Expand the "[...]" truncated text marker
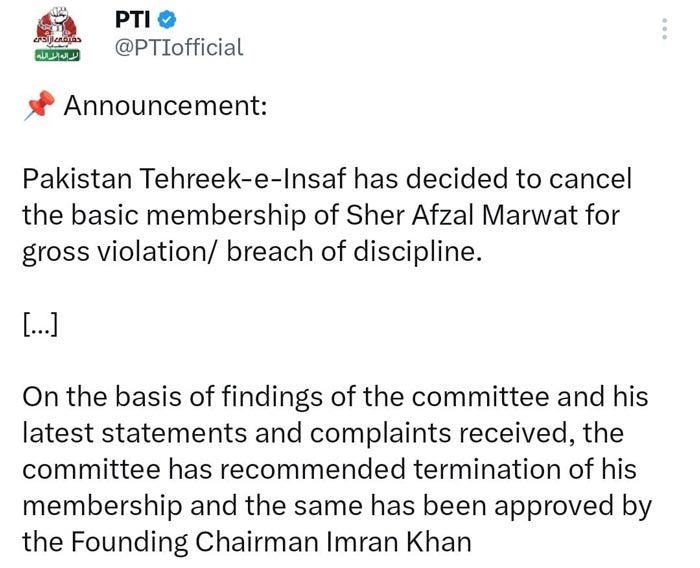700x568 pixels. pyautogui.click(x=38, y=323)
